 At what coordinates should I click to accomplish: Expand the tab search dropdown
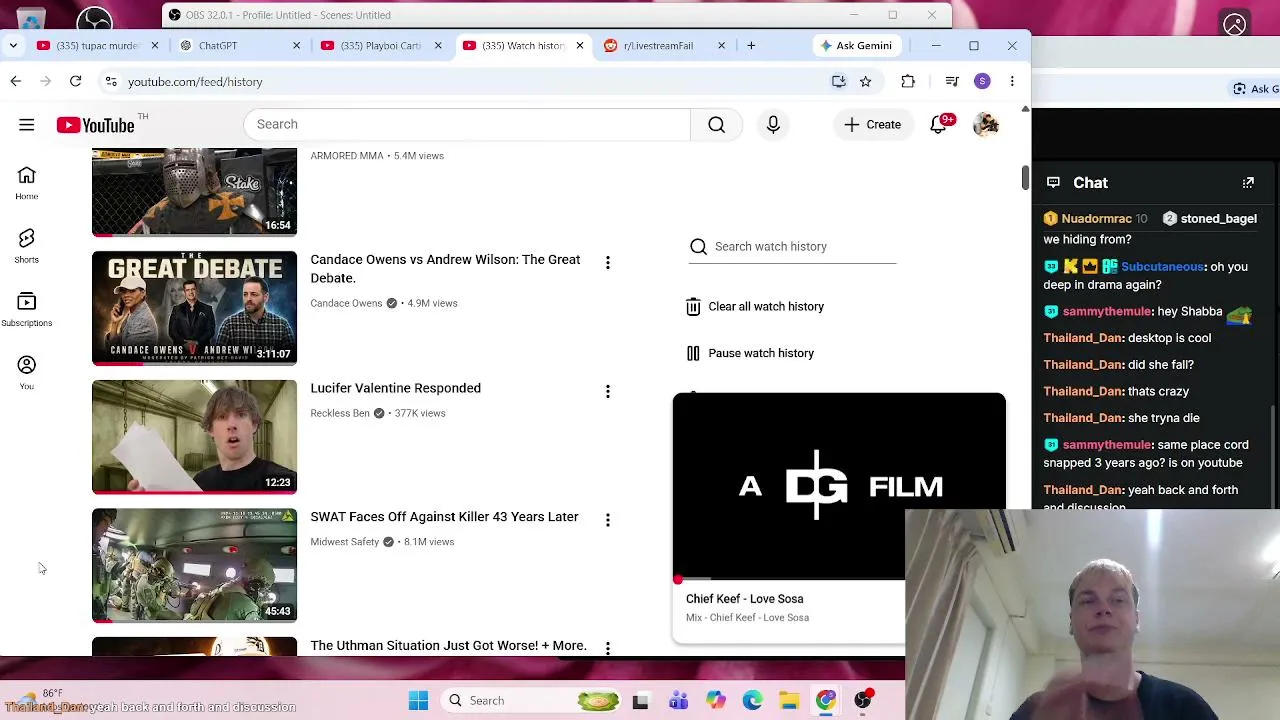click(x=13, y=46)
